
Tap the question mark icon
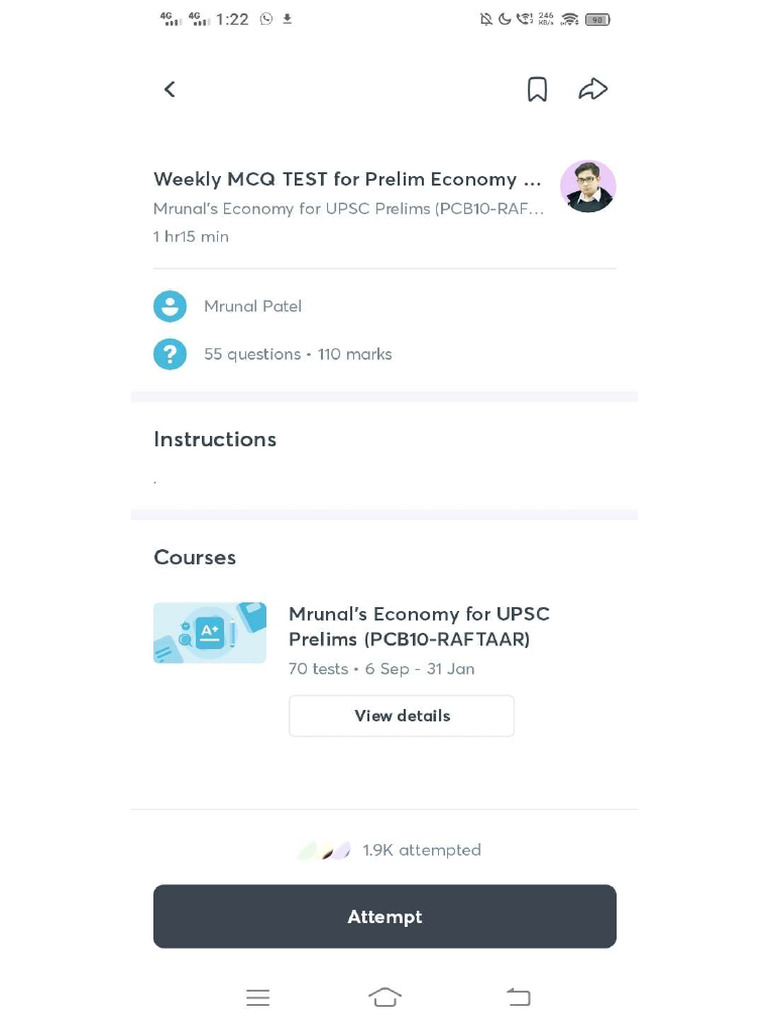[x=170, y=354]
